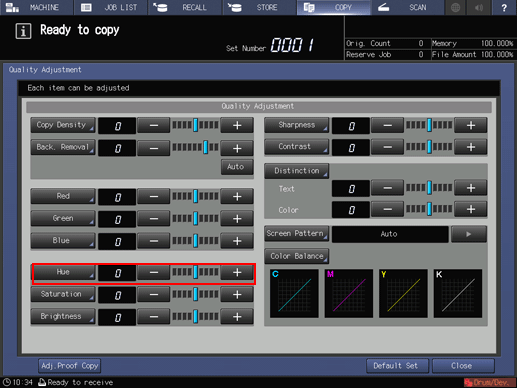Increase Blue level with plus button

pyautogui.click(x=237, y=241)
